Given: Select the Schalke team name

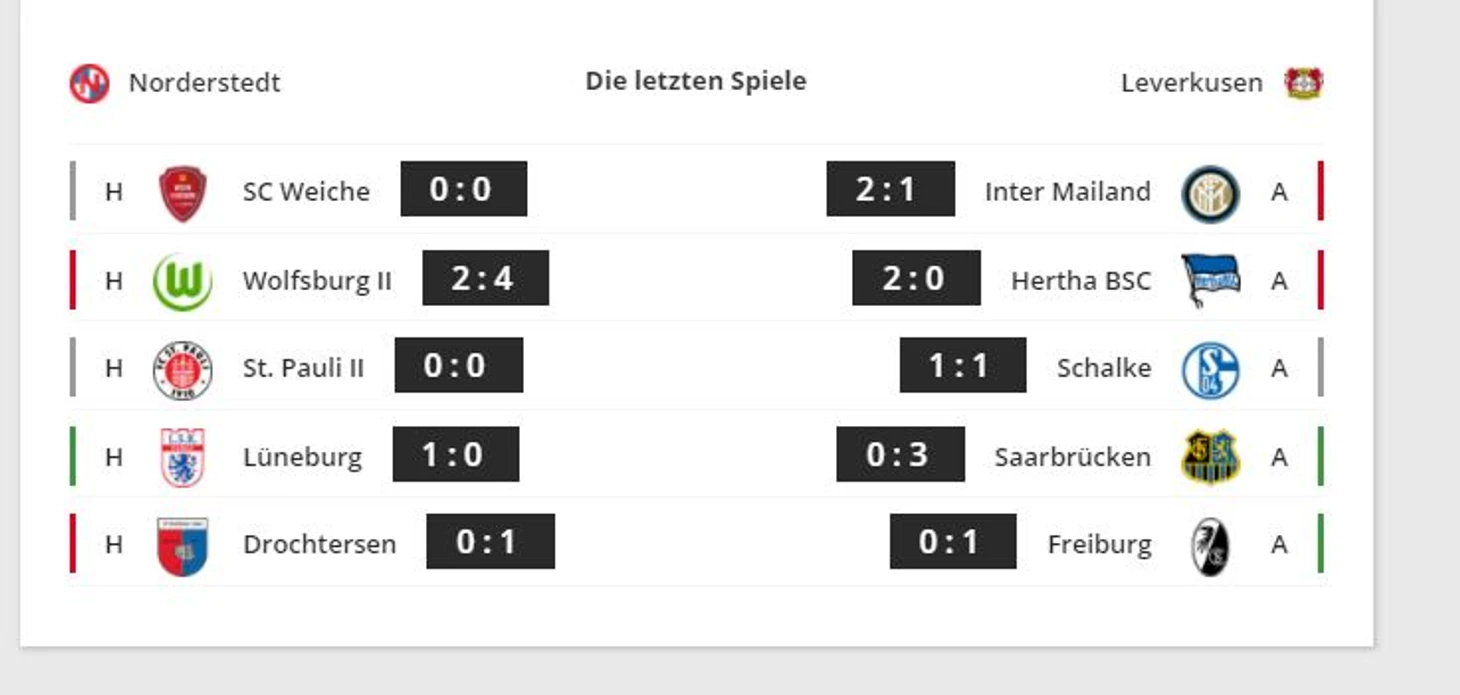Looking at the screenshot, I should click(1104, 368).
